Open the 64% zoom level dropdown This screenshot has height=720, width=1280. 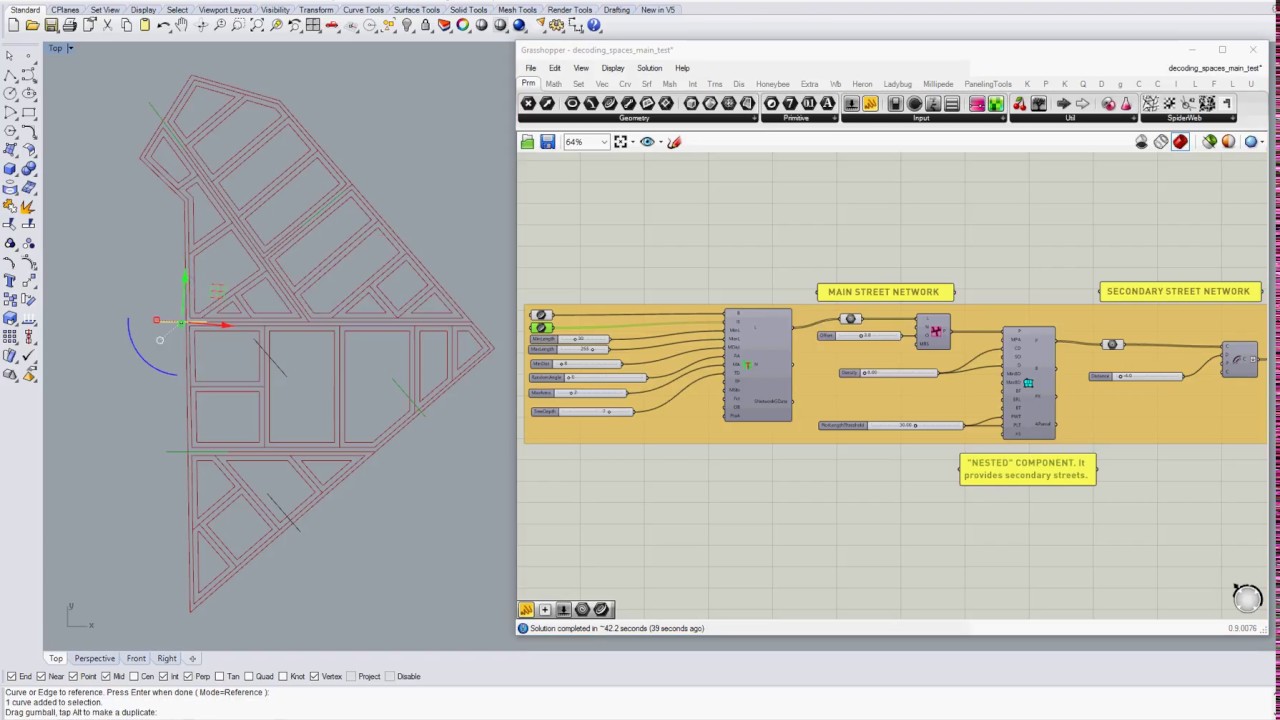coord(603,142)
